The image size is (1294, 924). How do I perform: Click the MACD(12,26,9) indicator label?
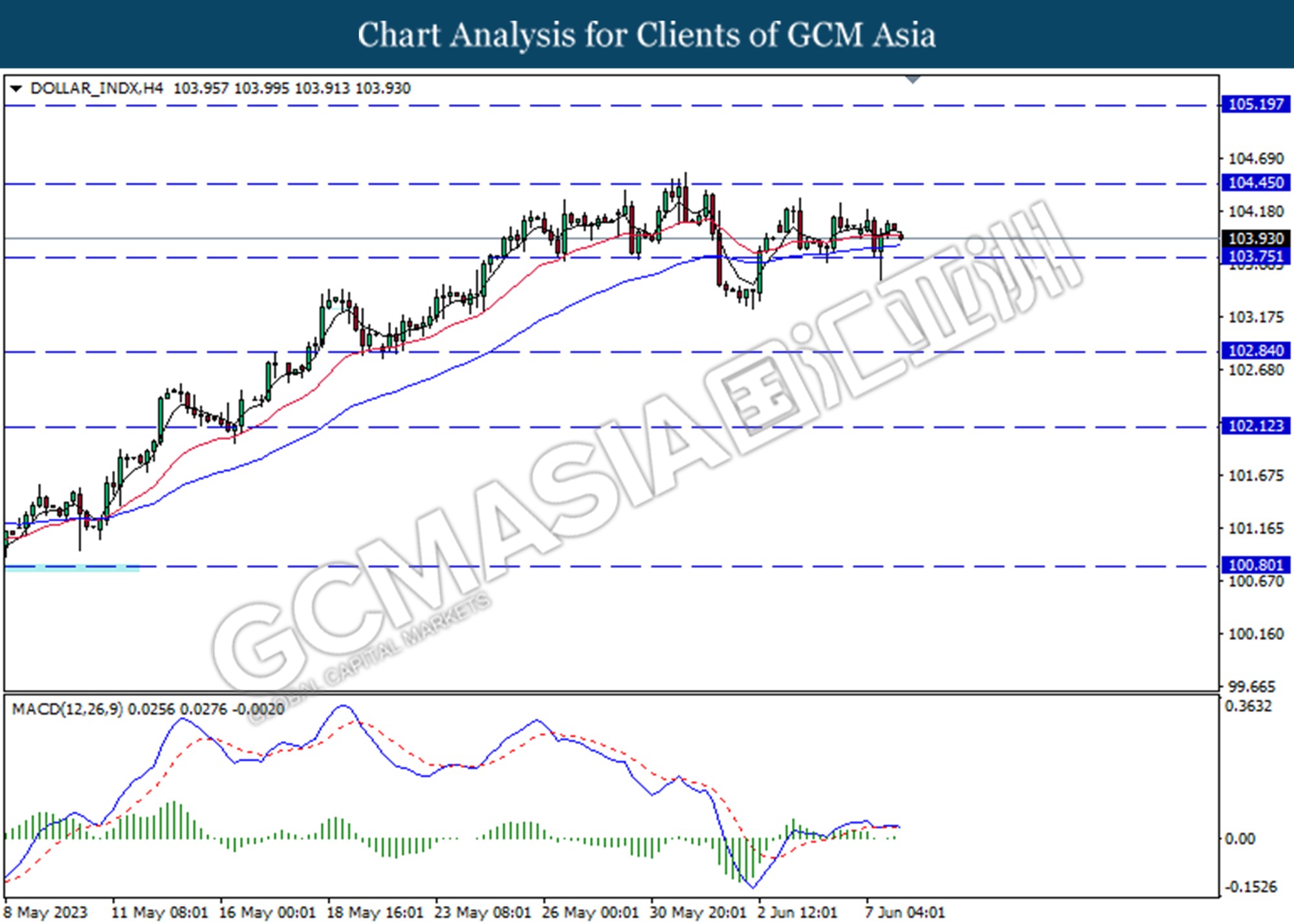click(x=67, y=709)
